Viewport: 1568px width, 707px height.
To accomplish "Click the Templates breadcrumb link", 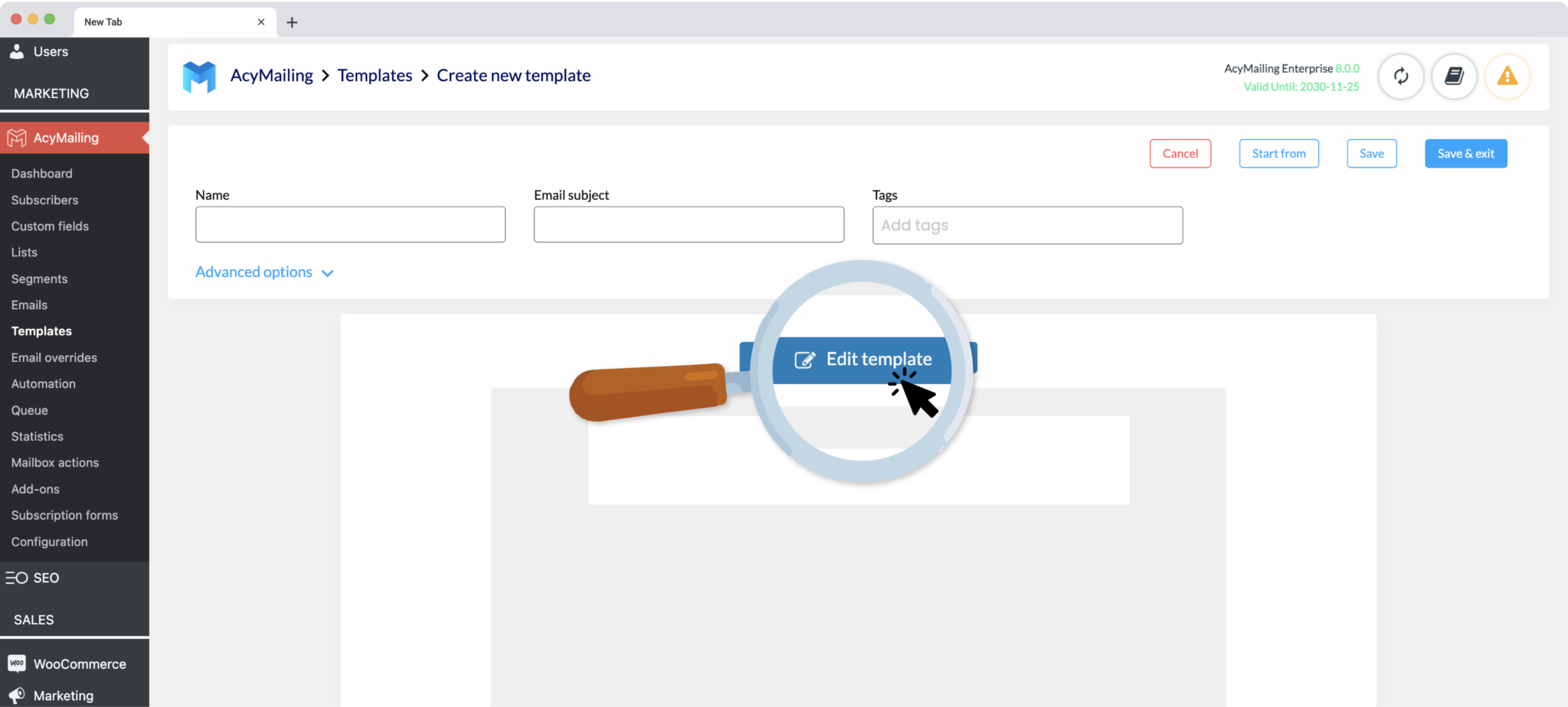I will click(374, 76).
